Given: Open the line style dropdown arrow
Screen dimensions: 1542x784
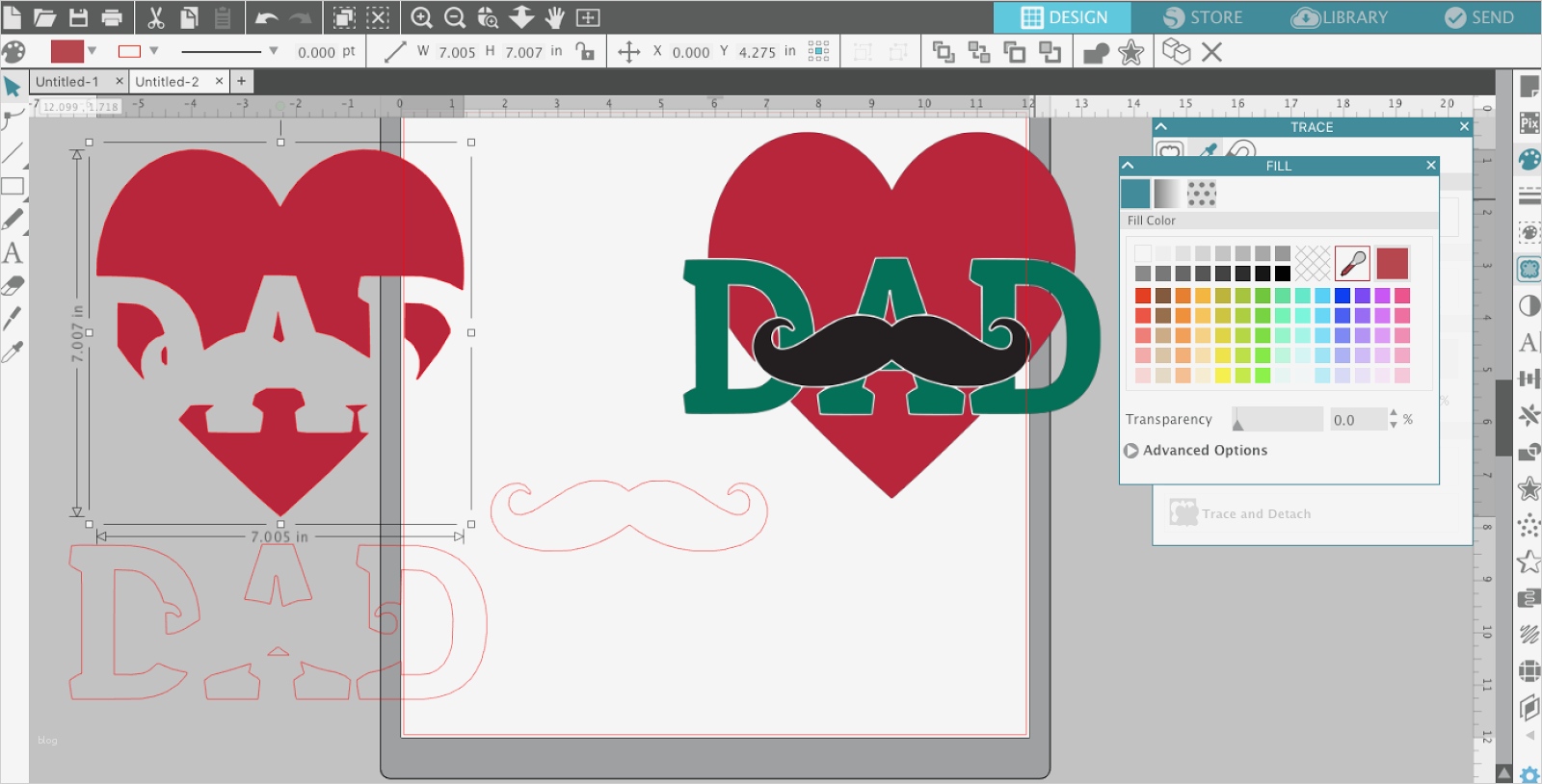Looking at the screenshot, I should tap(274, 51).
